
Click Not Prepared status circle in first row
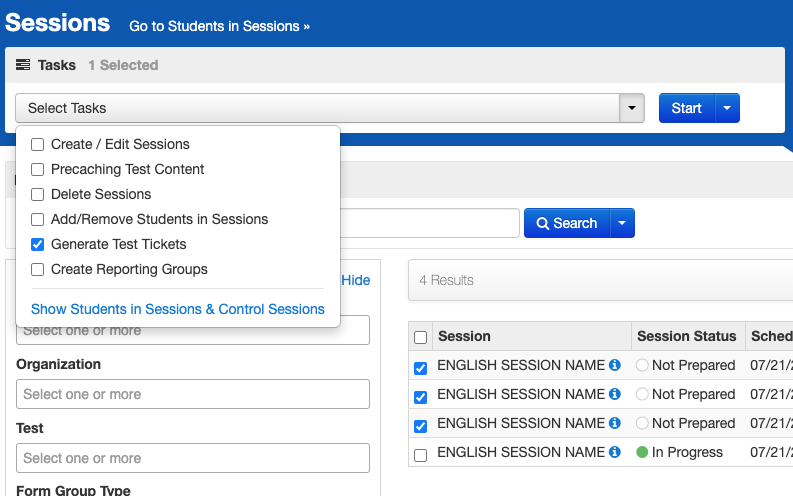coord(642,366)
